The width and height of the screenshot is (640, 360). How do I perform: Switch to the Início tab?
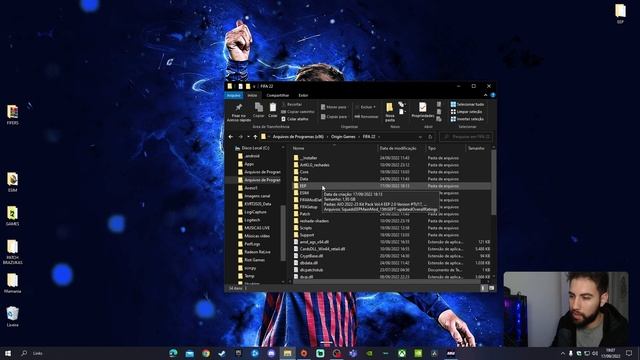coord(252,95)
